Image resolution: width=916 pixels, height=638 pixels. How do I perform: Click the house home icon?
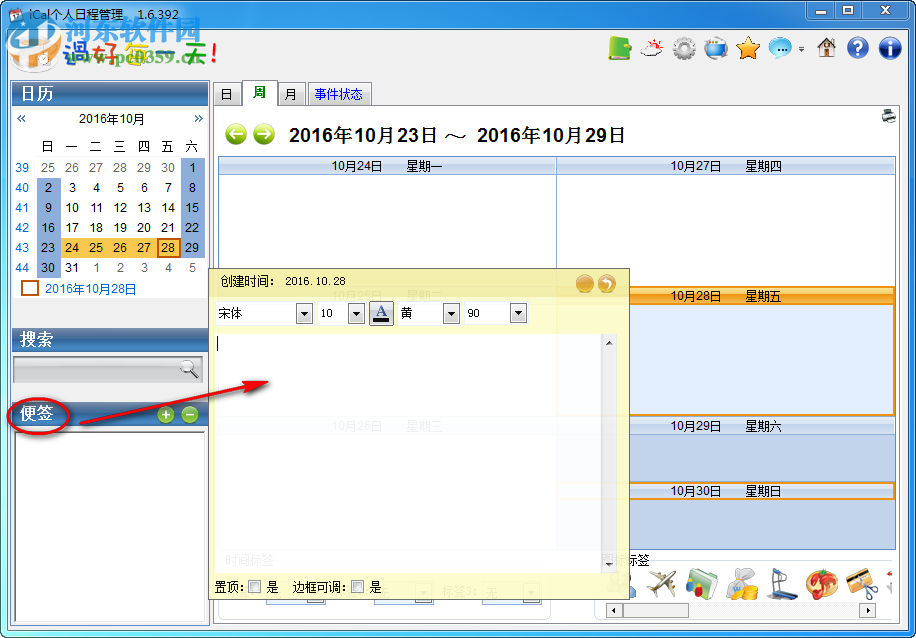tap(826, 47)
